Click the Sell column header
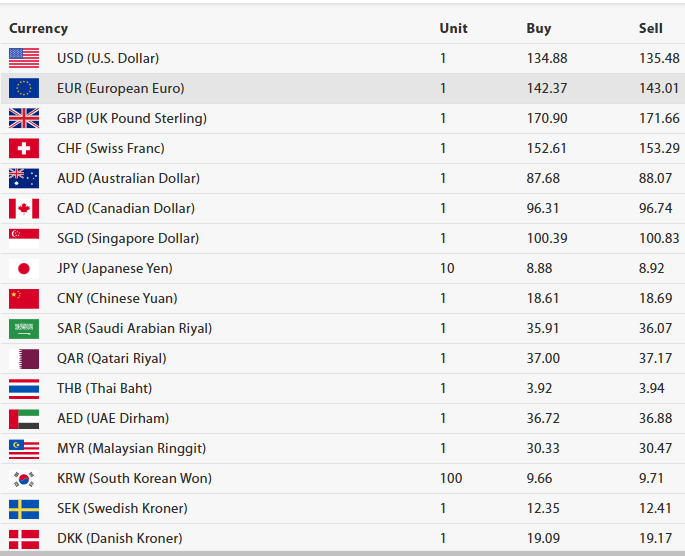 [650, 28]
